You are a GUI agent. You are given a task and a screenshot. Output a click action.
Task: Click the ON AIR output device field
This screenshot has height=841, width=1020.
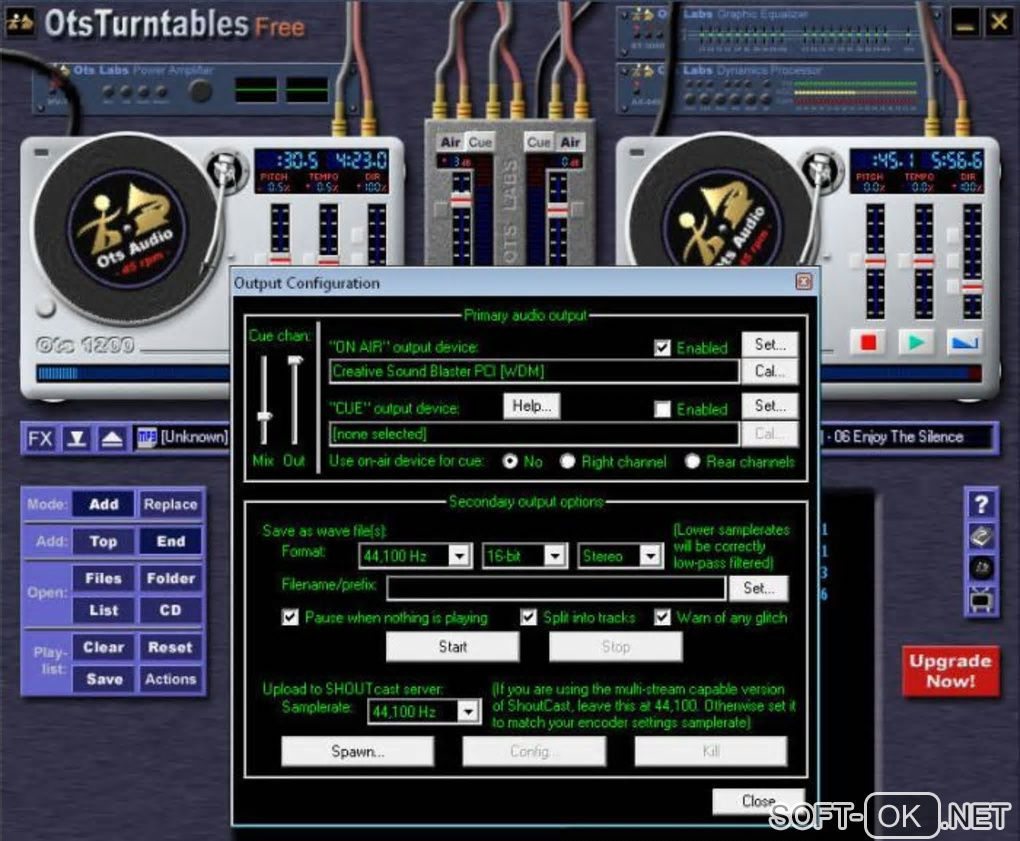point(534,371)
